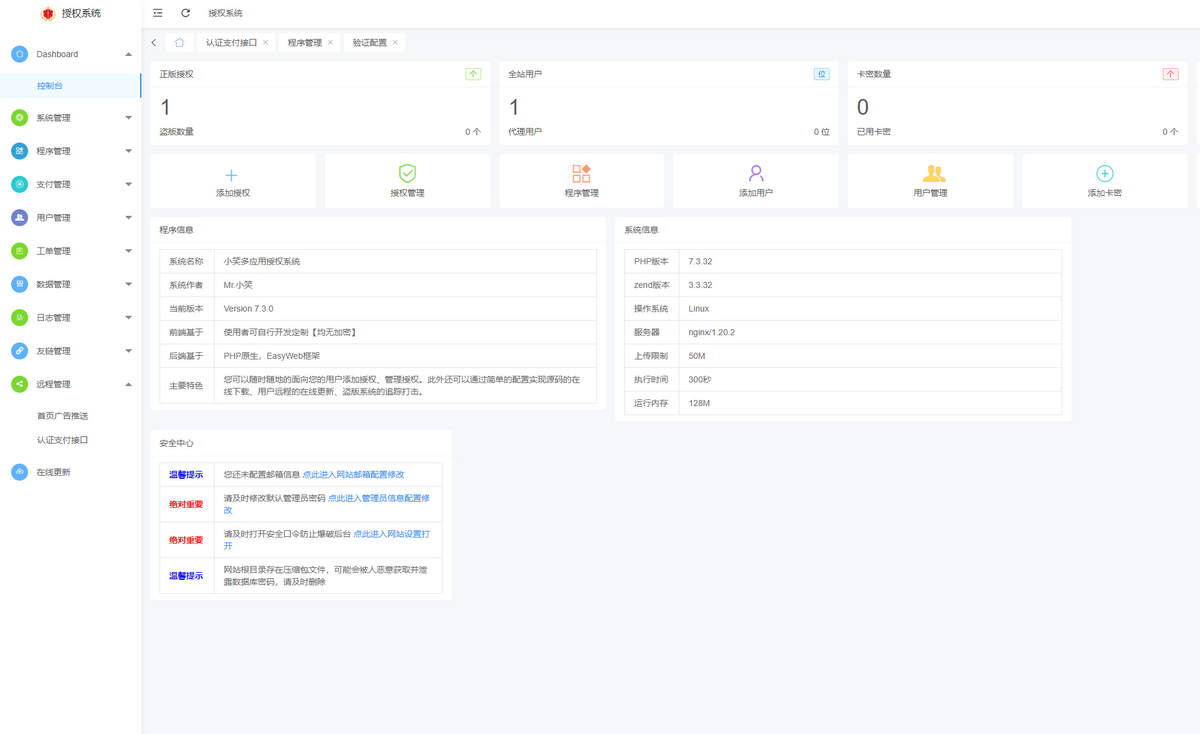Click the 在线更新 menu label
1200x734 pixels.
pos(54,472)
